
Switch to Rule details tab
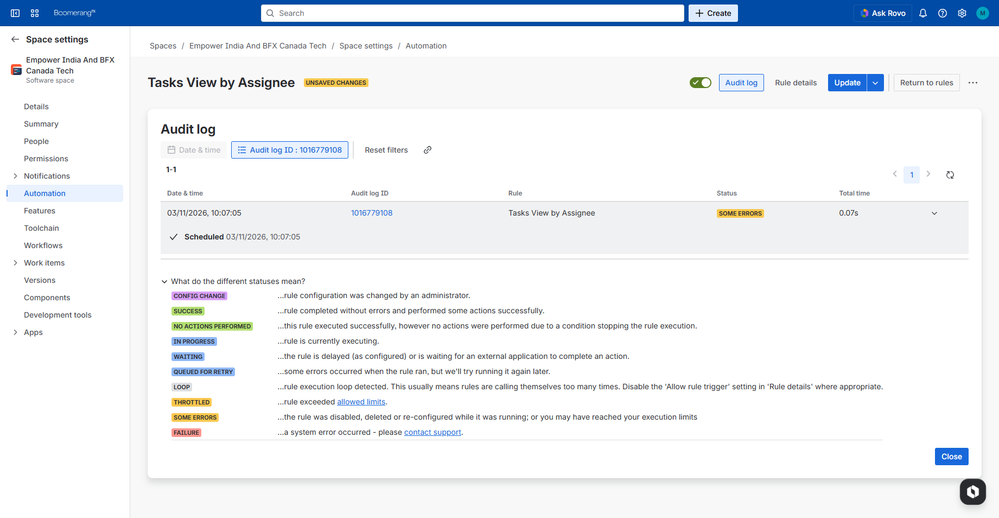pos(795,83)
